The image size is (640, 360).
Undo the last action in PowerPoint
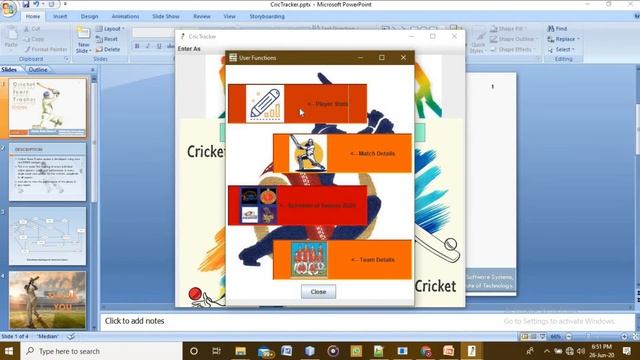[x=37, y=4]
